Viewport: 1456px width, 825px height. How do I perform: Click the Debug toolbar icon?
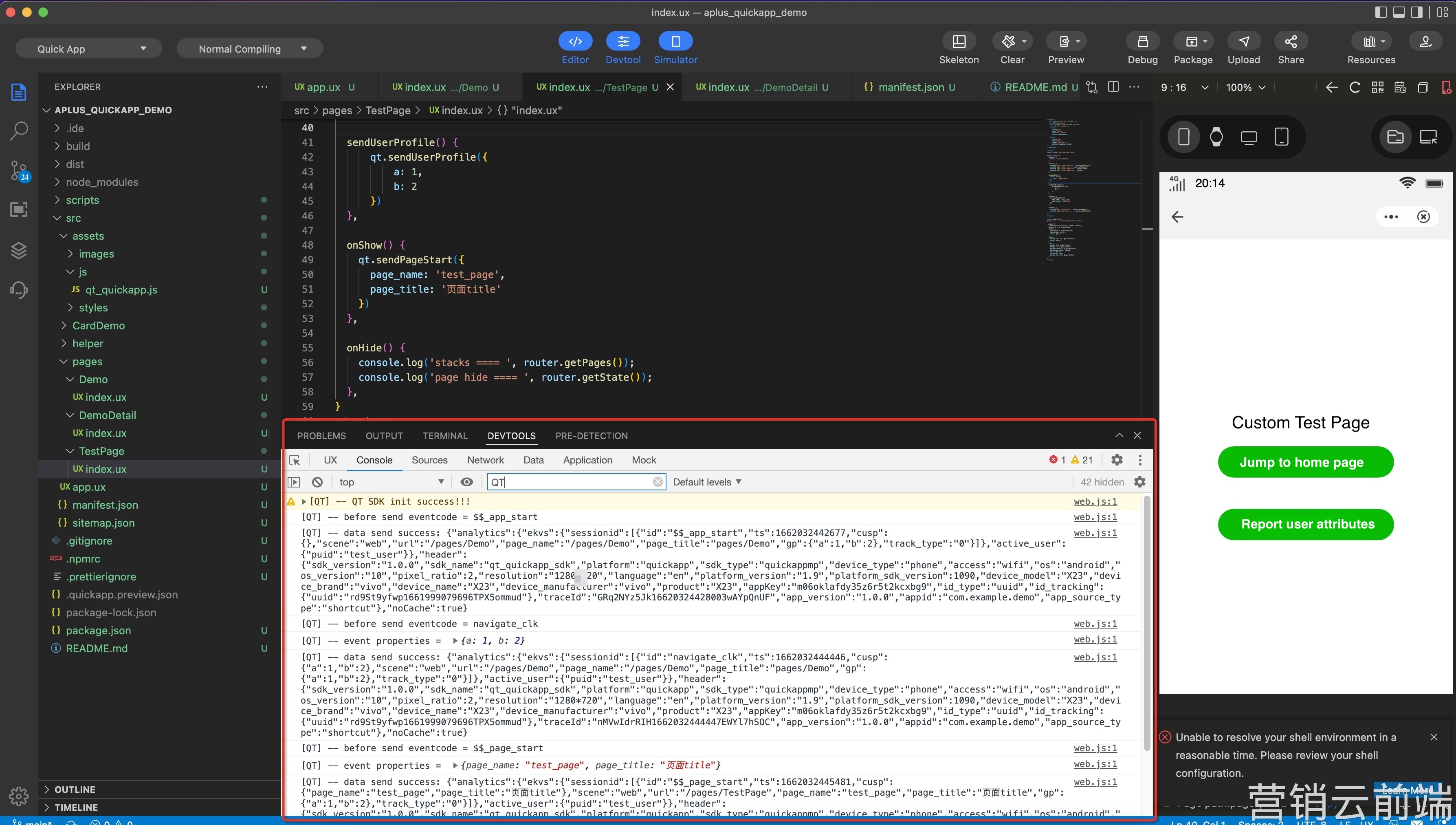1142,41
